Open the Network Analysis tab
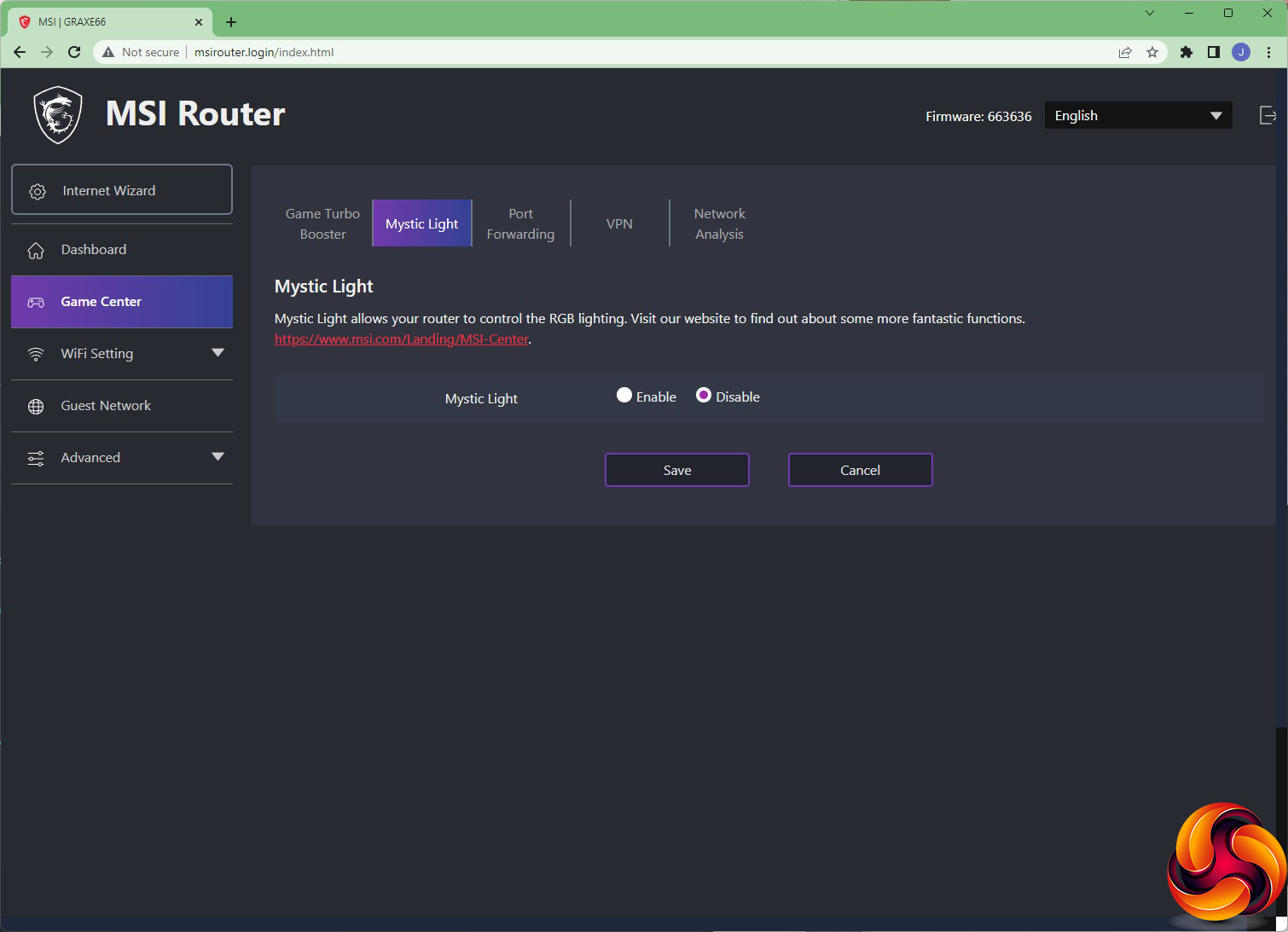This screenshot has height=932, width=1288. pos(720,223)
